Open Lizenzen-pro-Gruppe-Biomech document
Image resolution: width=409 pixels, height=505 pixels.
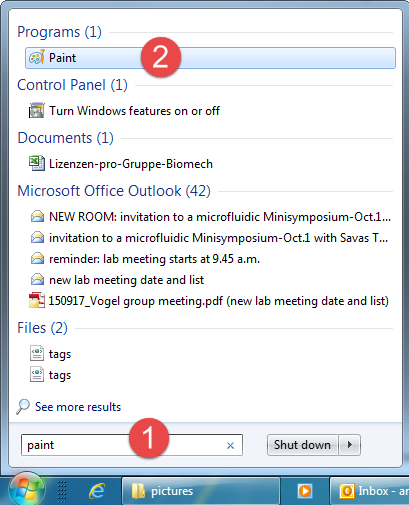[131, 164]
